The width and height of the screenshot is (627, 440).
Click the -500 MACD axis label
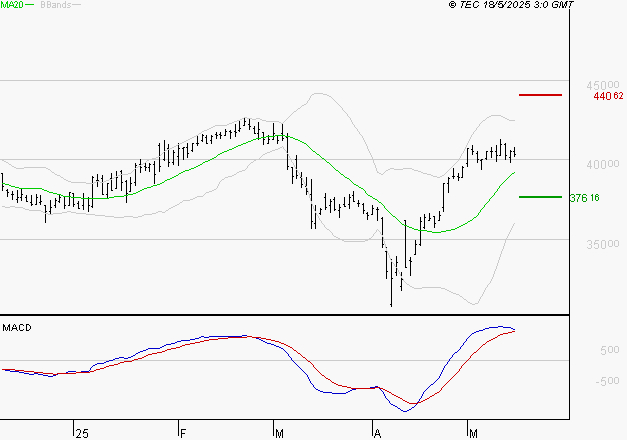(607, 381)
